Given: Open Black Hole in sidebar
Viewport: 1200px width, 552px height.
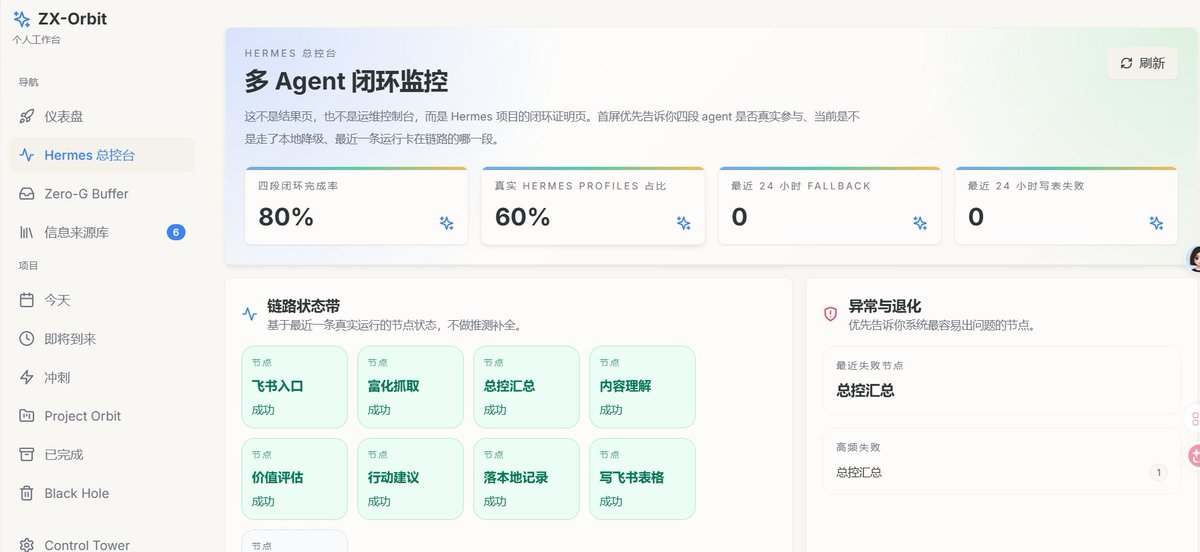Looking at the screenshot, I should tap(102, 493).
